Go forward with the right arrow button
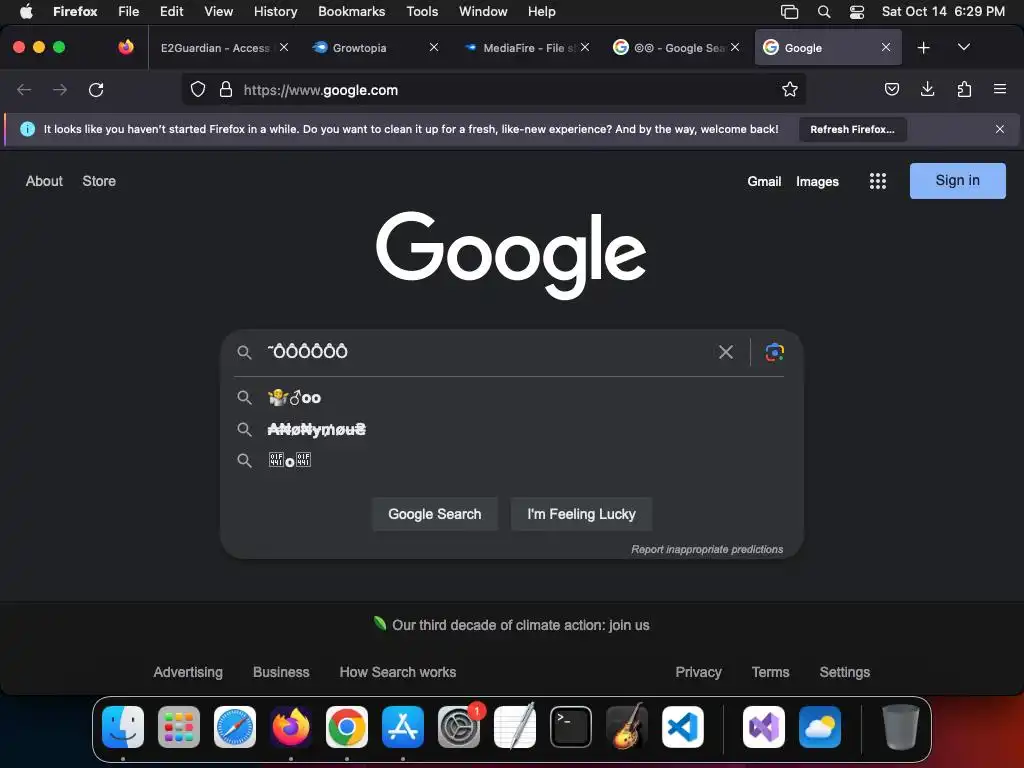This screenshot has height=768, width=1024. click(60, 89)
